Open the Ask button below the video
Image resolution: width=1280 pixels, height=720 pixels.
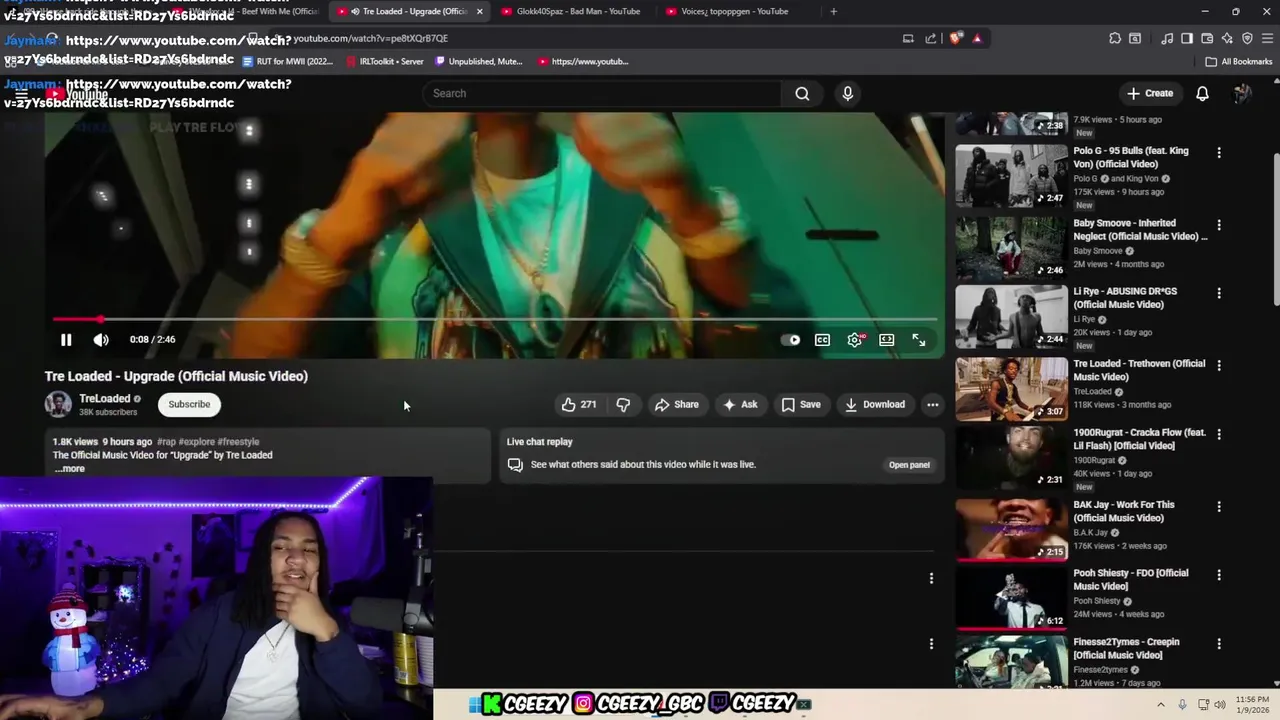tap(739, 404)
